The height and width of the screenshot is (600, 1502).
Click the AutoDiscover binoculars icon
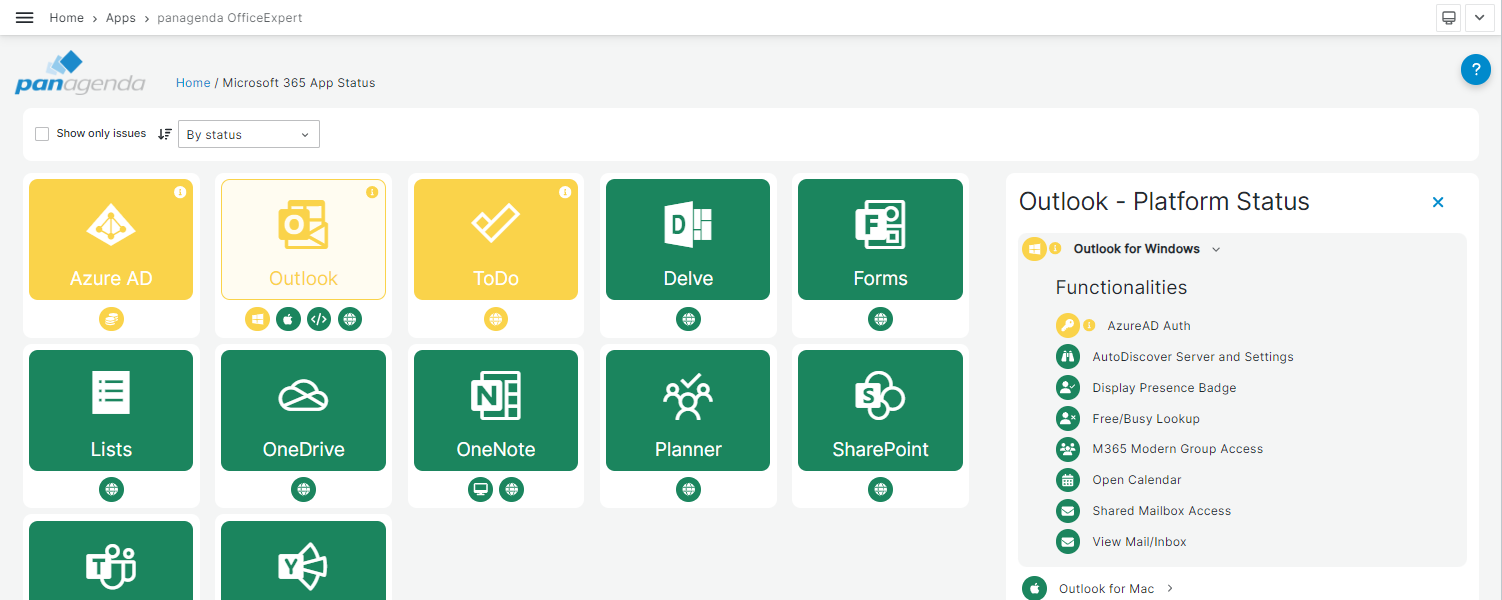tap(1068, 357)
